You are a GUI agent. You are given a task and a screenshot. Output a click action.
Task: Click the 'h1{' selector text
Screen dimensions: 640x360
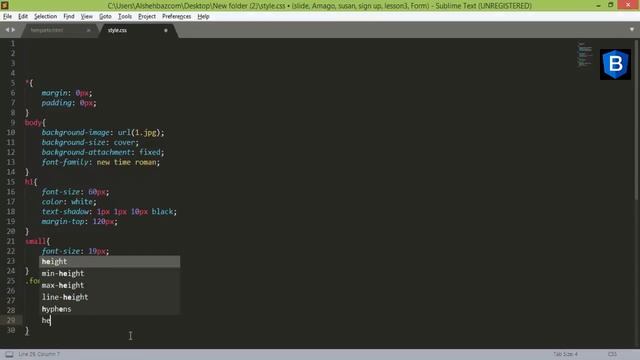[31, 182]
